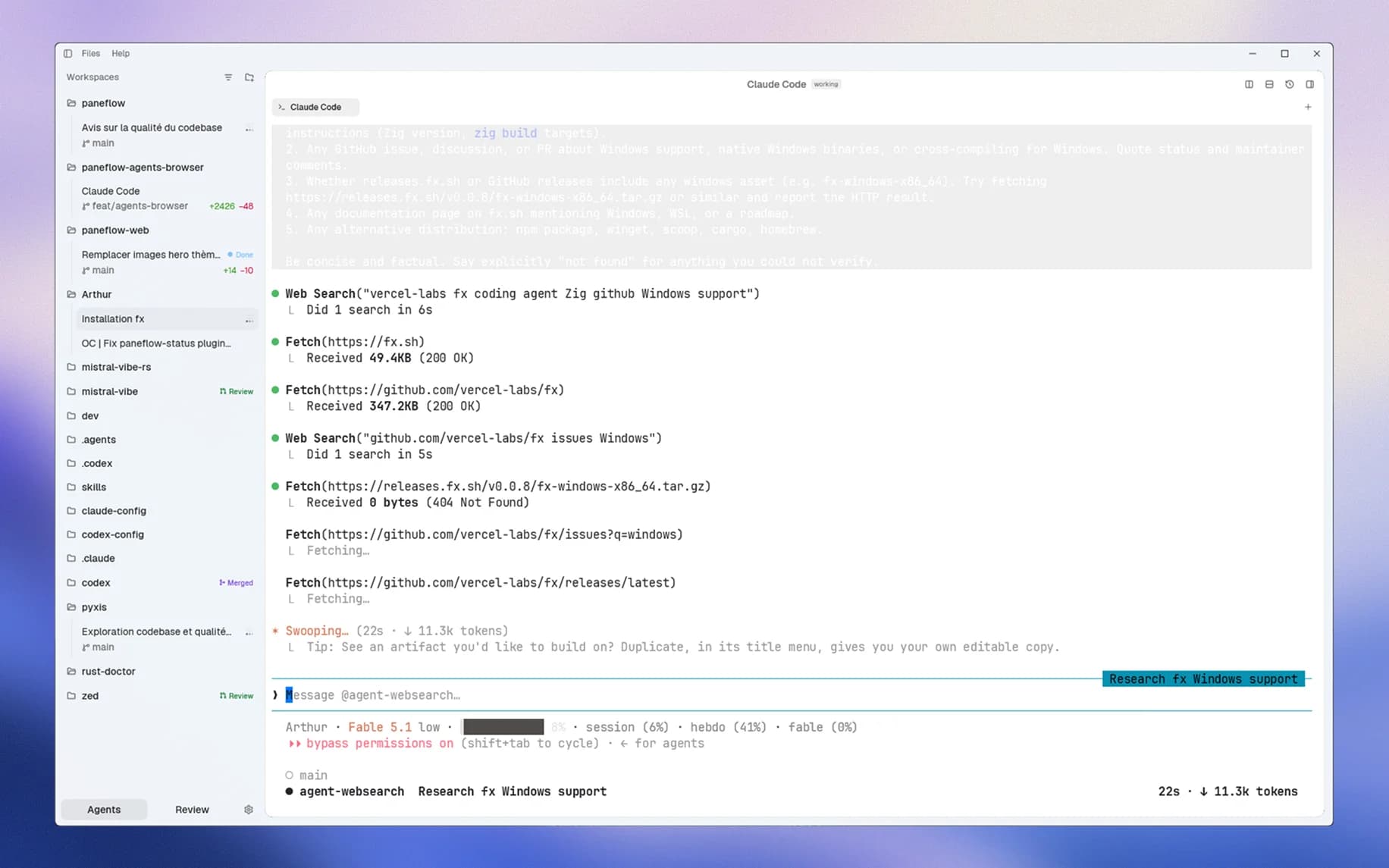This screenshot has height=868, width=1389.
Task: Add a new tab with the plus icon
Action: [1308, 107]
